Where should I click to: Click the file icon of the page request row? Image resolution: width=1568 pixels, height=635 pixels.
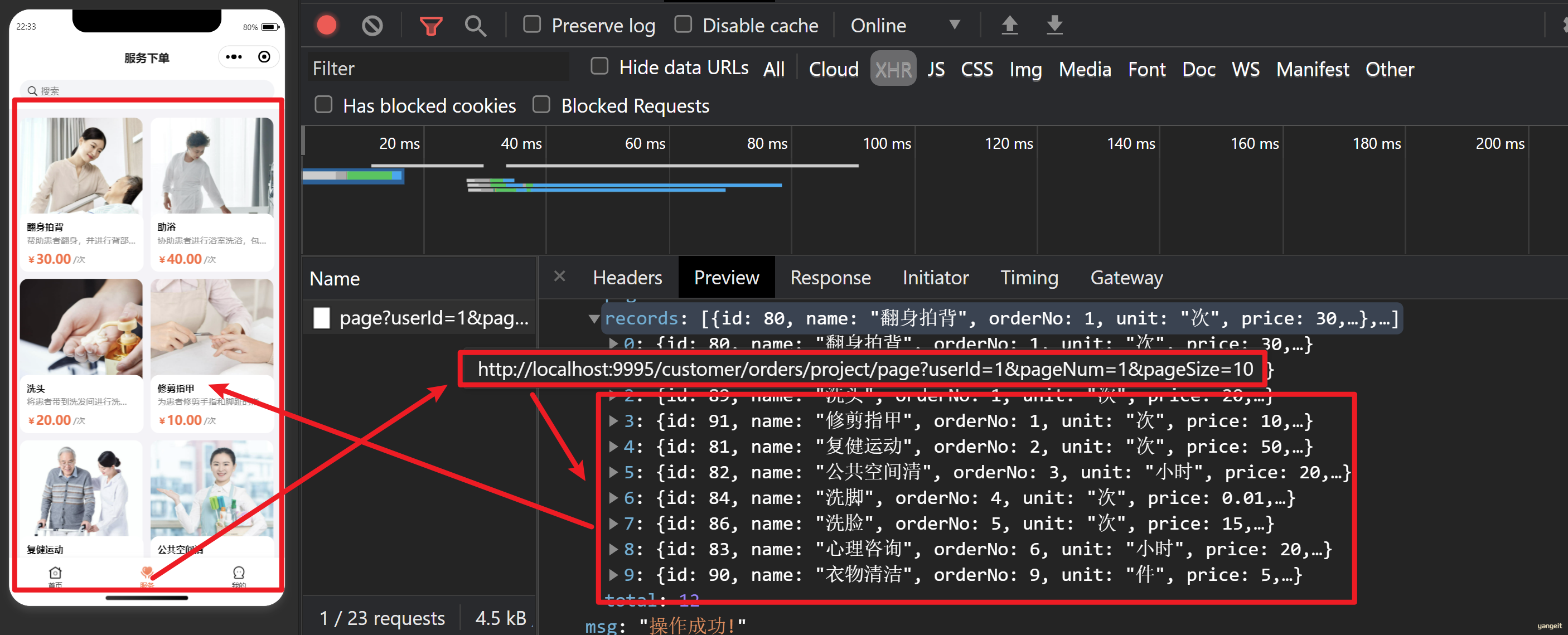(321, 317)
